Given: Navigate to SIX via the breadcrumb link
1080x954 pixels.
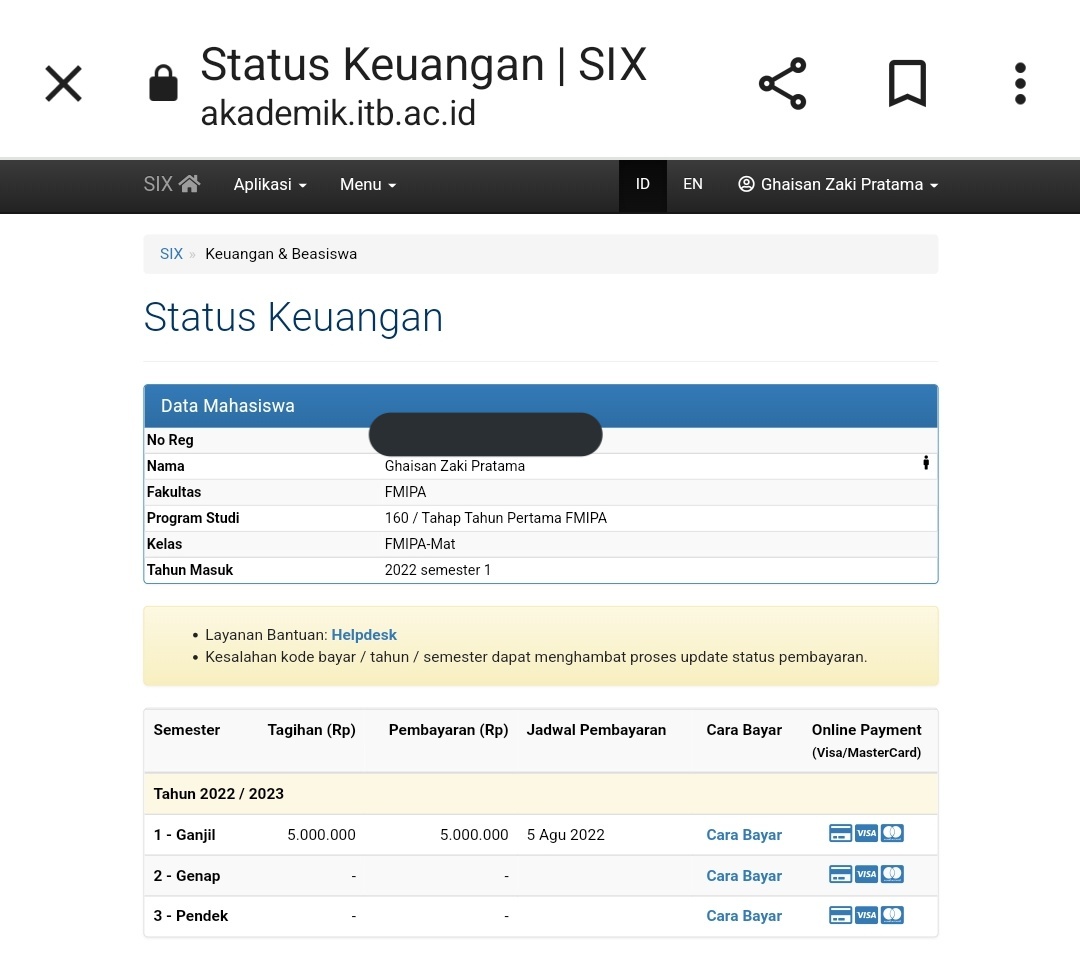Looking at the screenshot, I should [170, 253].
